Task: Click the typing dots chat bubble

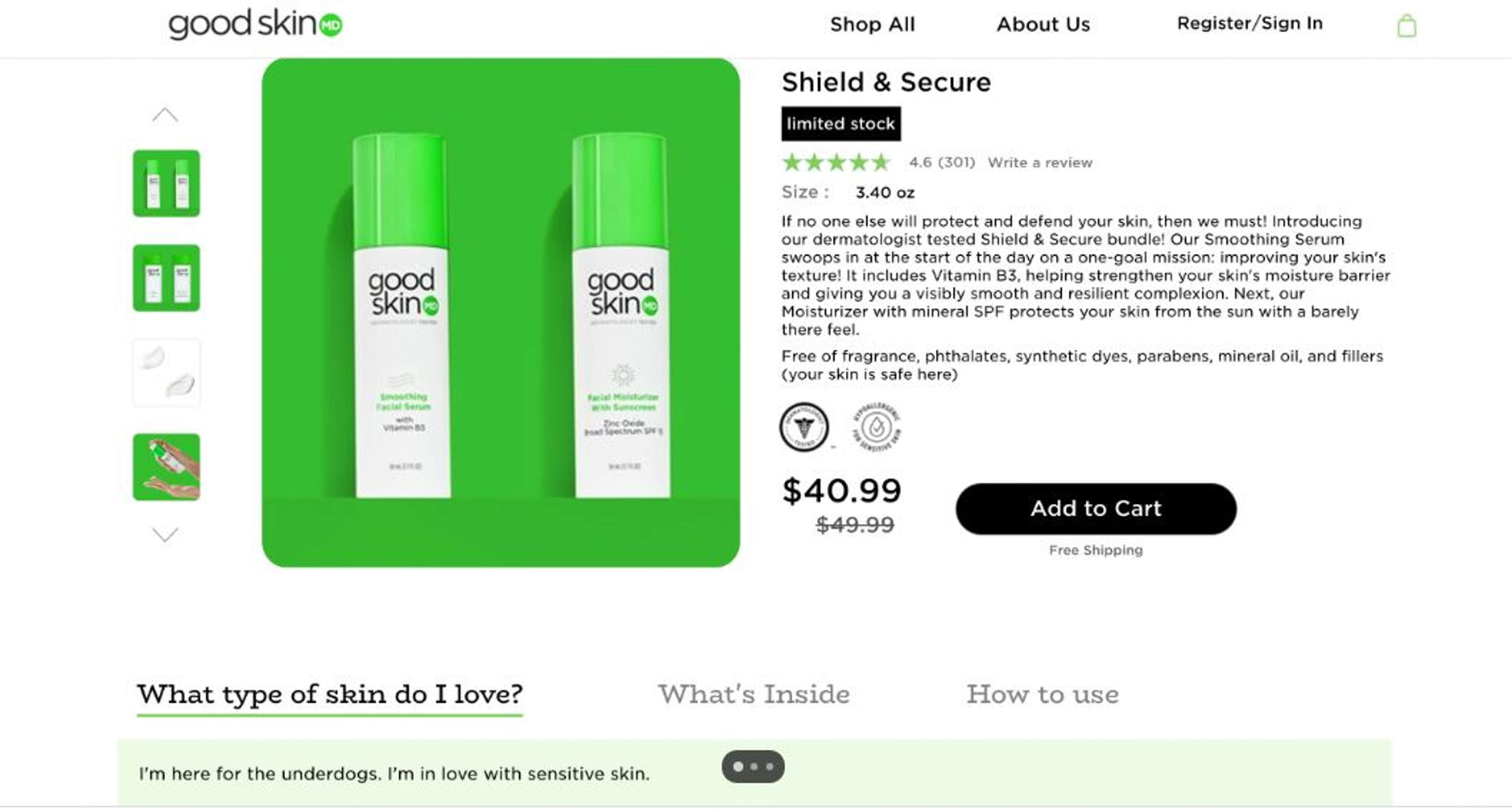Action: click(753, 766)
